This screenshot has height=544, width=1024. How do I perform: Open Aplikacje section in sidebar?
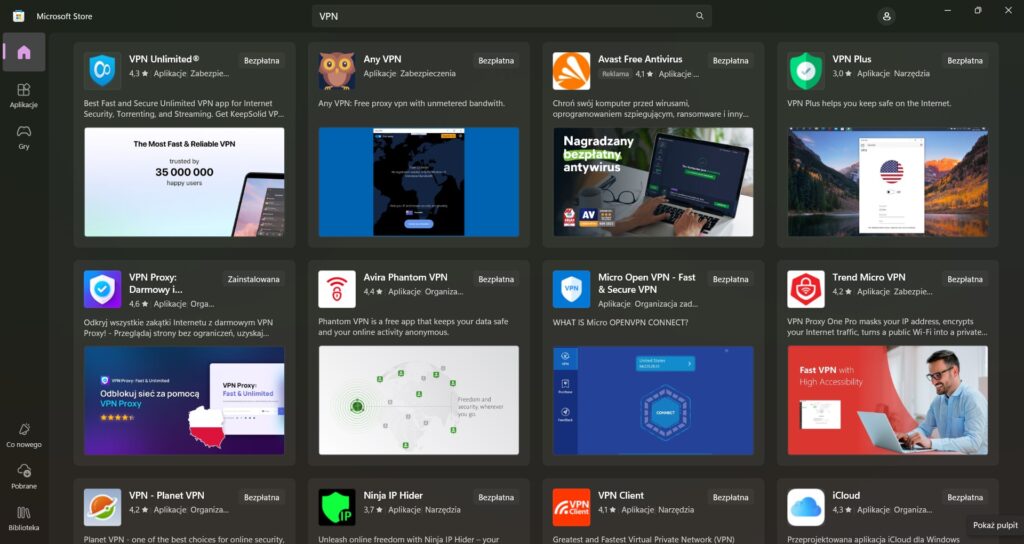click(x=24, y=95)
